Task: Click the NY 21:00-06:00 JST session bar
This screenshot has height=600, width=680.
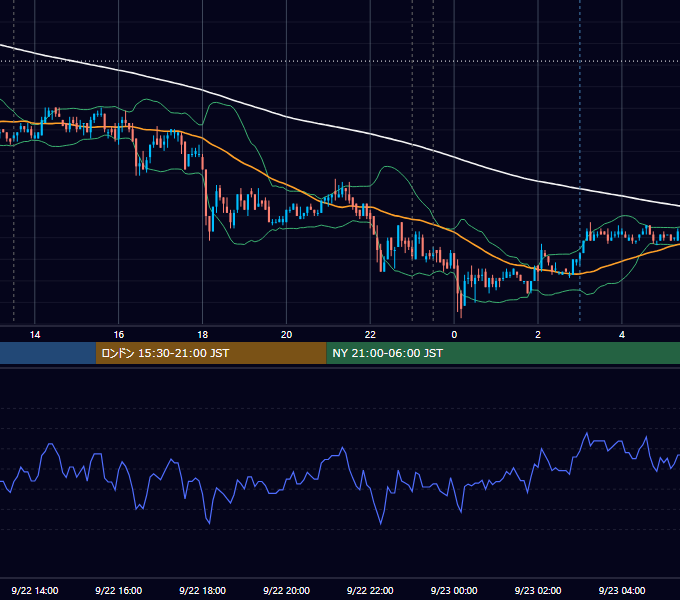Action: pos(503,353)
